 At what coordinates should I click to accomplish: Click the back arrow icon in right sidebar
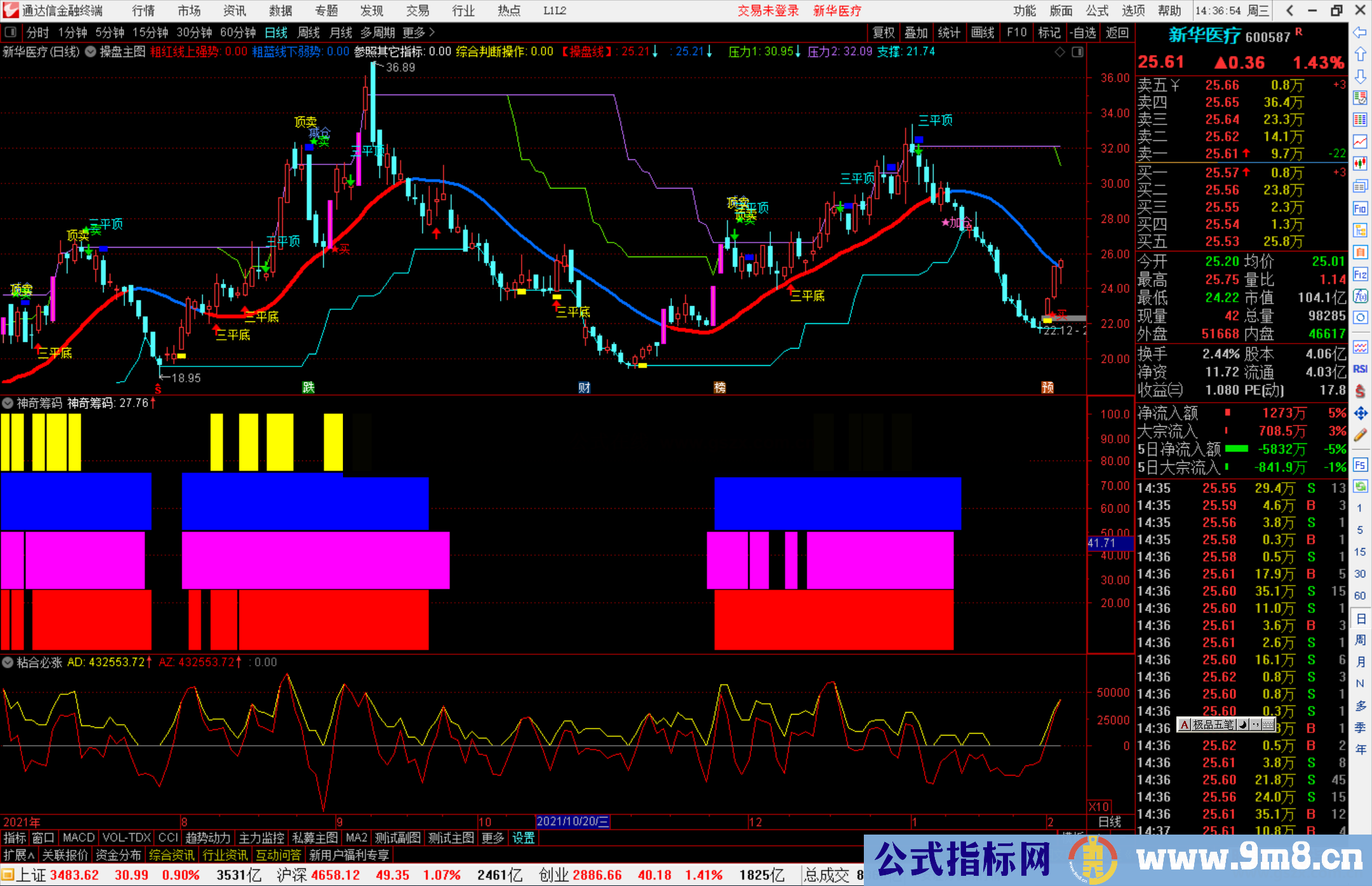point(1360,32)
